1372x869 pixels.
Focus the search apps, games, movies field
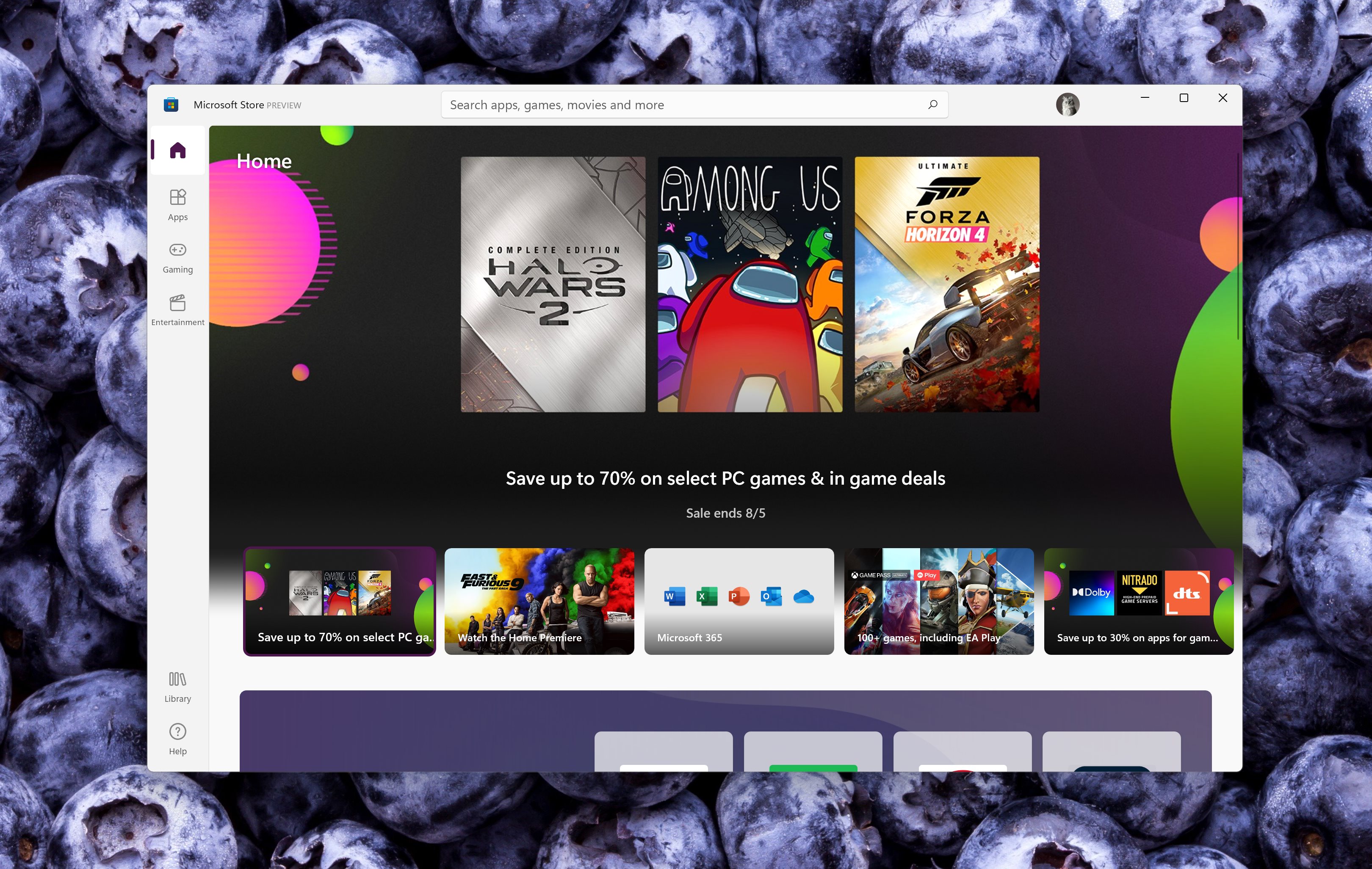point(694,105)
